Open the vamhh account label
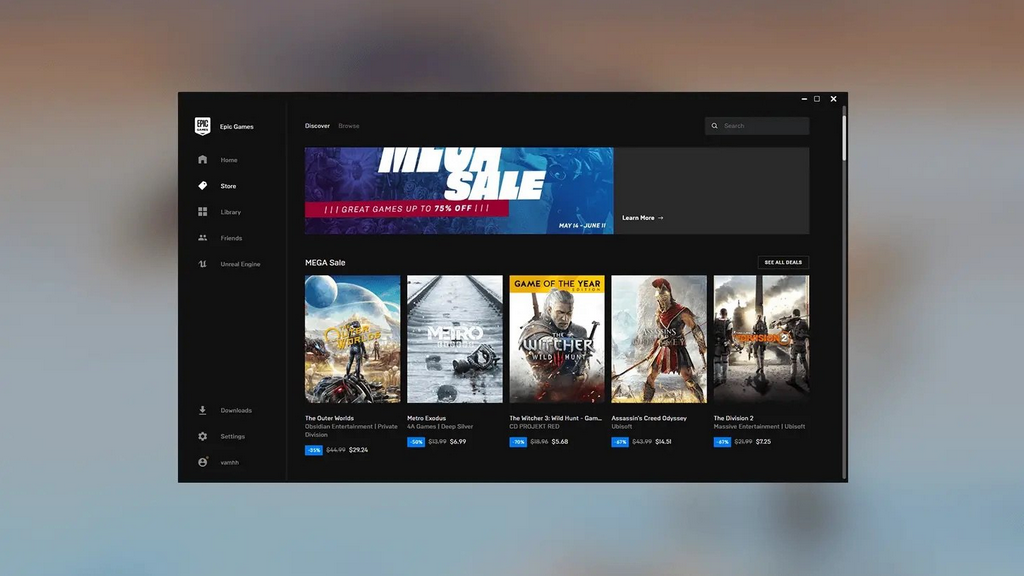Image resolution: width=1024 pixels, height=576 pixels. click(229, 462)
